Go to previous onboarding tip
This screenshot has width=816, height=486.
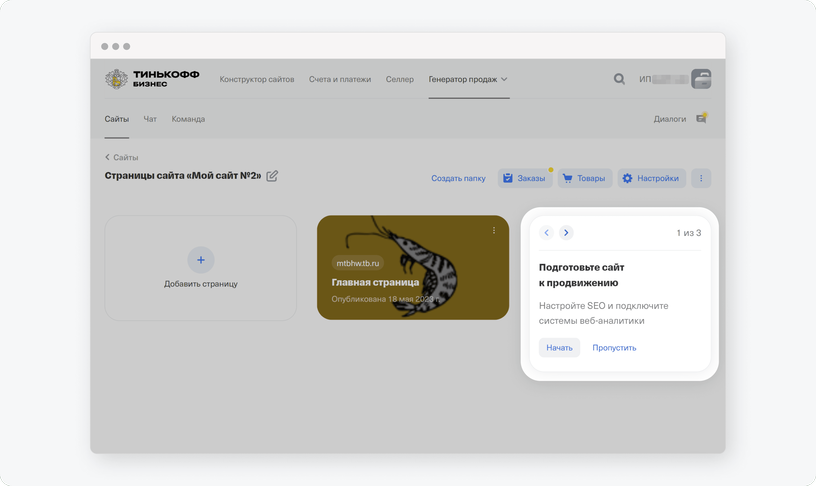[x=546, y=233]
